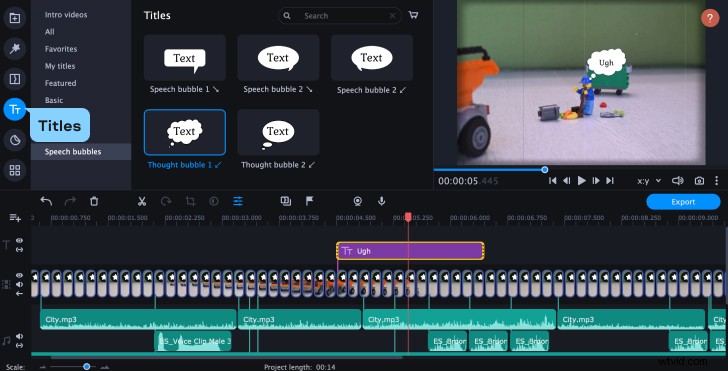Screen dimensions: 728x371
Task: Open the record voiceover microphone
Action: 382,201
